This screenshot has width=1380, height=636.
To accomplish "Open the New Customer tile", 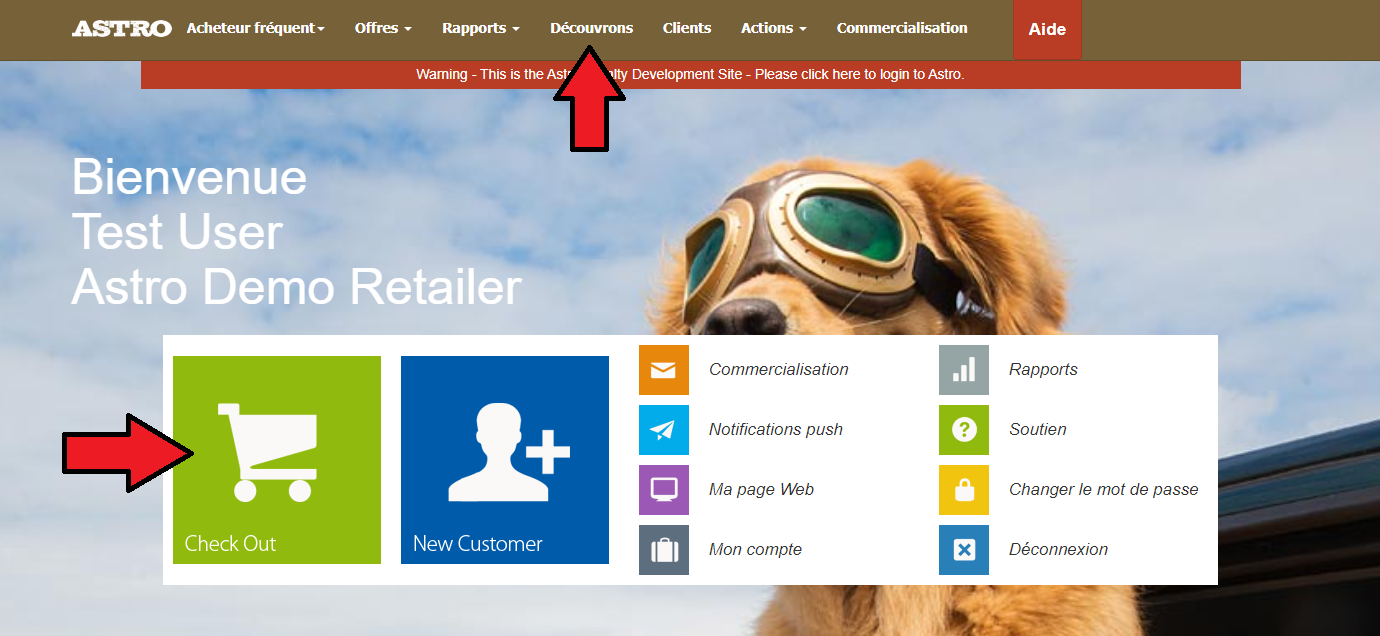I will coord(505,460).
